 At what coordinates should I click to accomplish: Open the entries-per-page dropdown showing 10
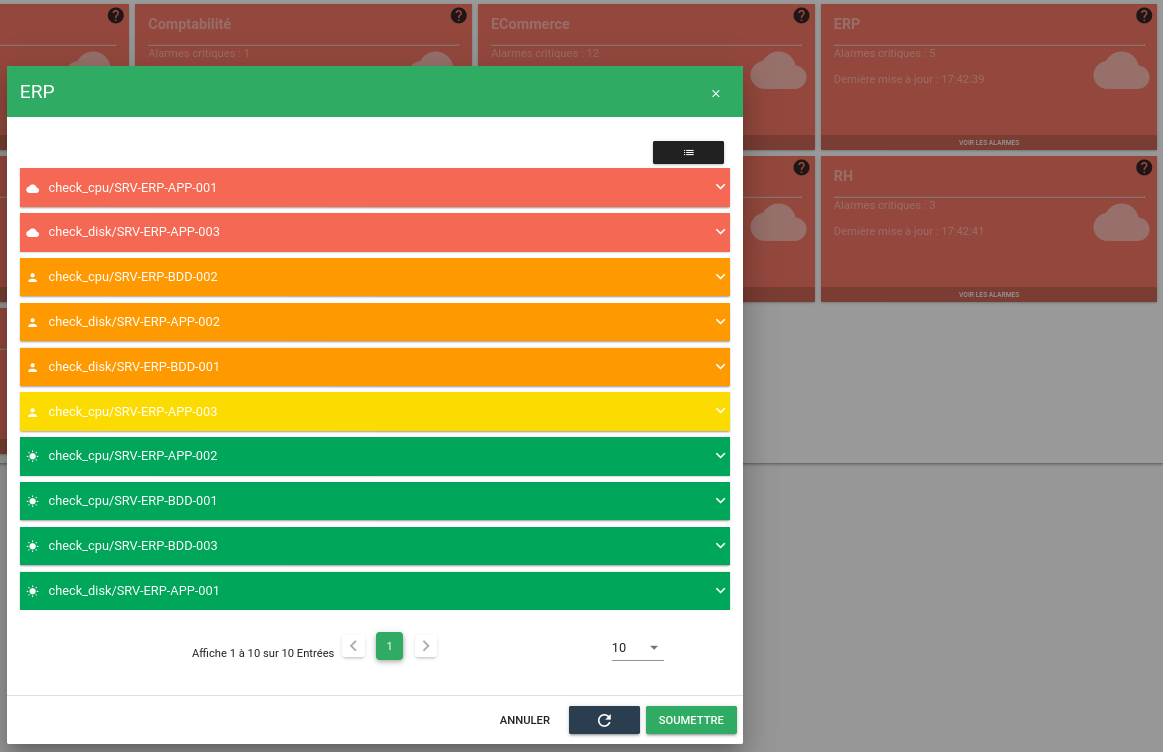click(x=637, y=647)
